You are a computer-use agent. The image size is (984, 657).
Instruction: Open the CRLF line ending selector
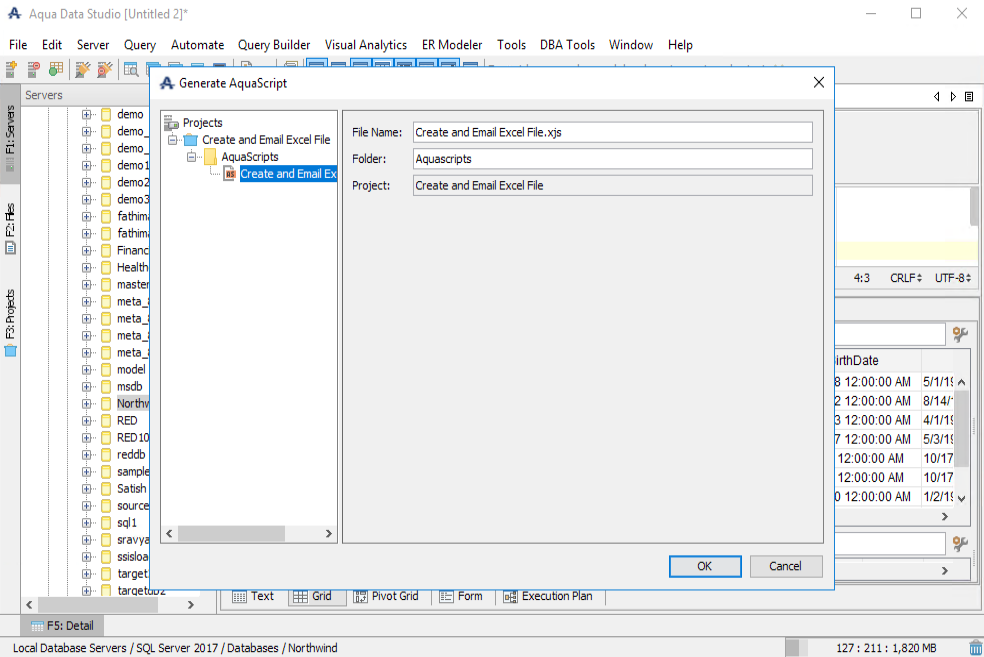pos(906,277)
